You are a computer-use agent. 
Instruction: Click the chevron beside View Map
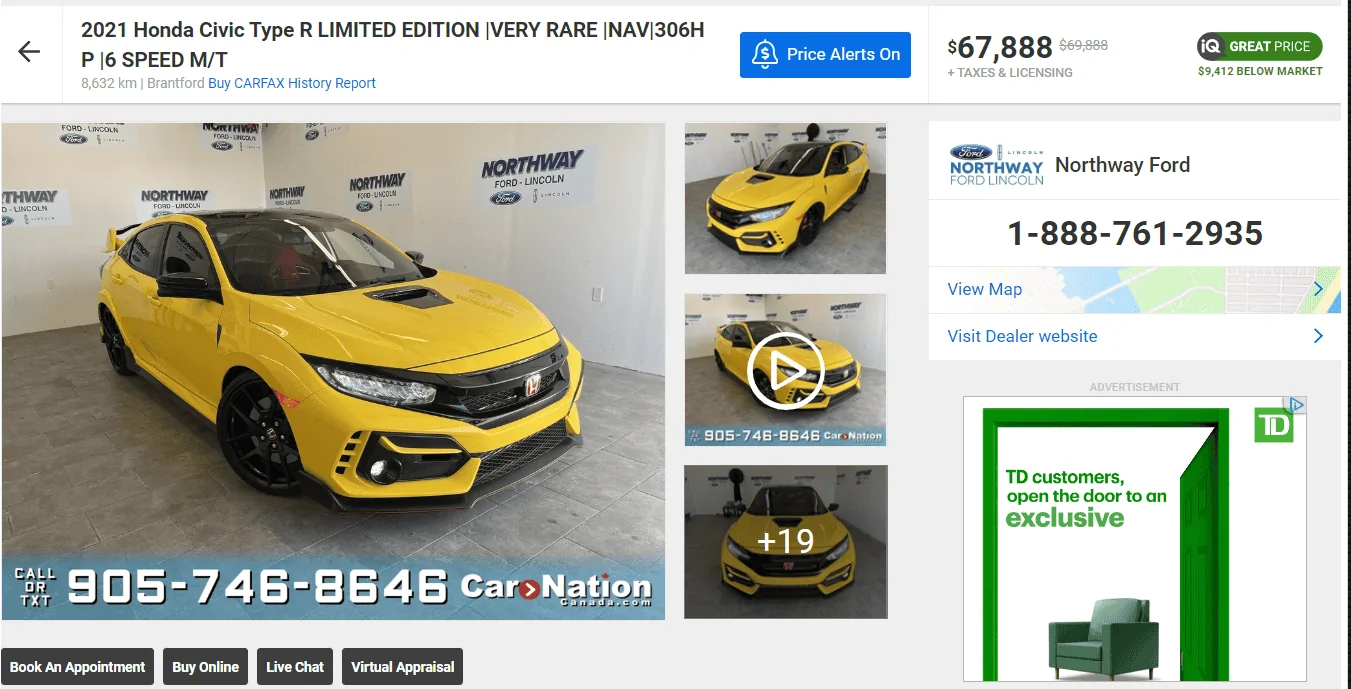(x=1318, y=289)
